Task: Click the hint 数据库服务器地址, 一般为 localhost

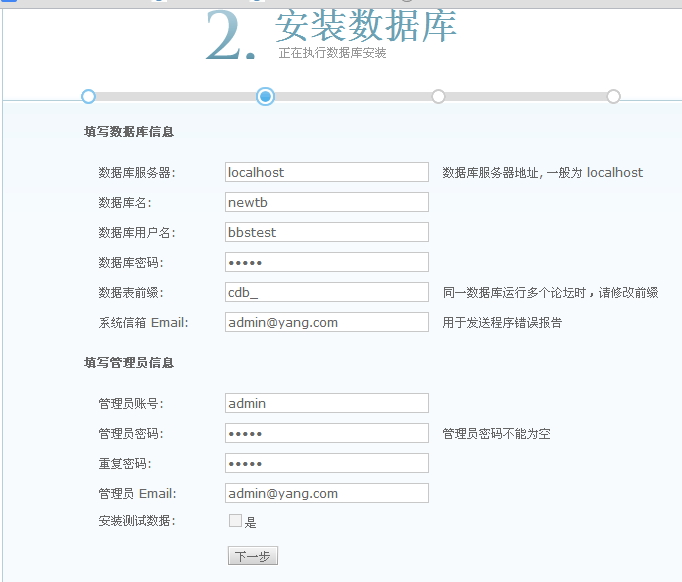Action: pyautogui.click(x=542, y=173)
